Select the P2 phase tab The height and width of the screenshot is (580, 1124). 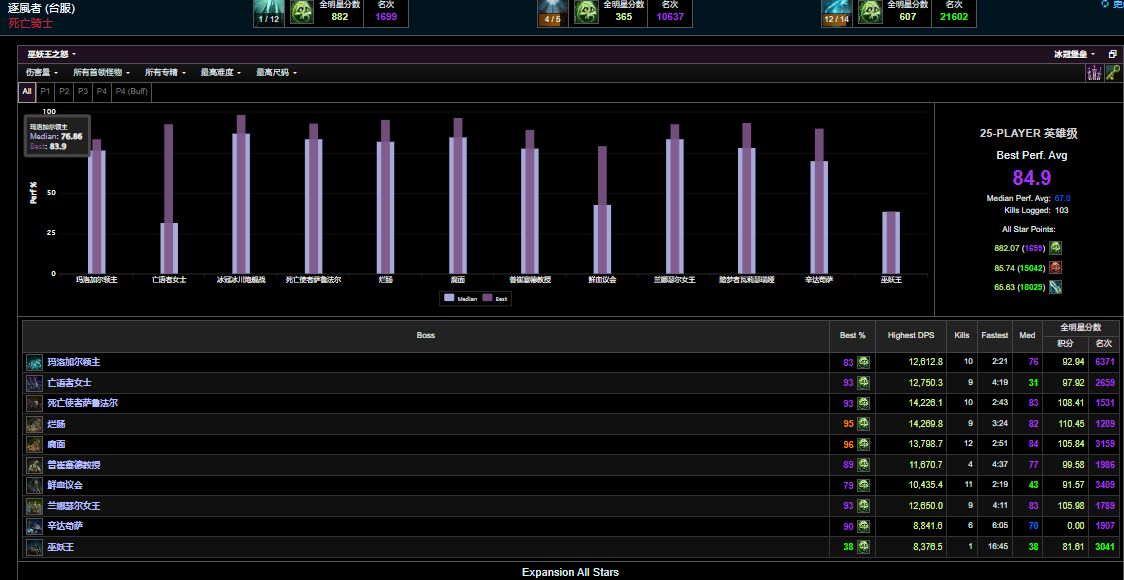[x=64, y=91]
